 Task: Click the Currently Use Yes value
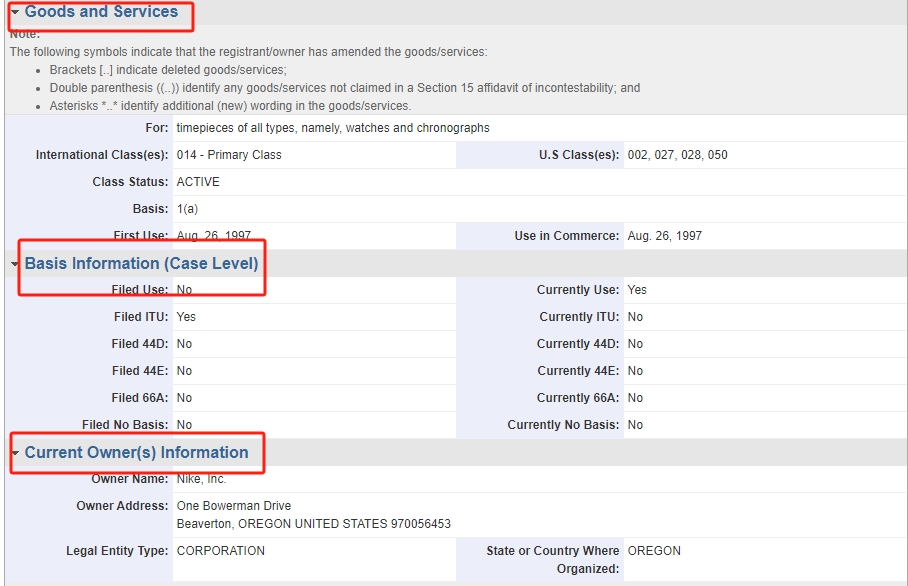tap(637, 290)
